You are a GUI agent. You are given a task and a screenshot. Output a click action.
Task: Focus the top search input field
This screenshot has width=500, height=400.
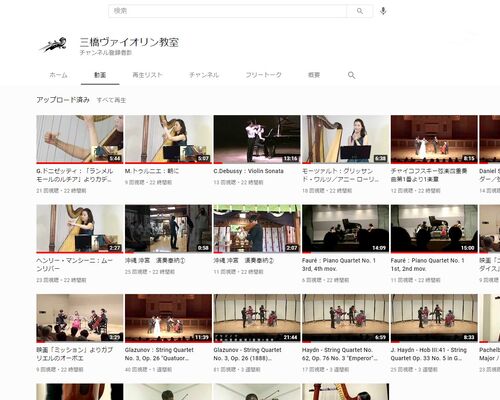click(x=228, y=11)
